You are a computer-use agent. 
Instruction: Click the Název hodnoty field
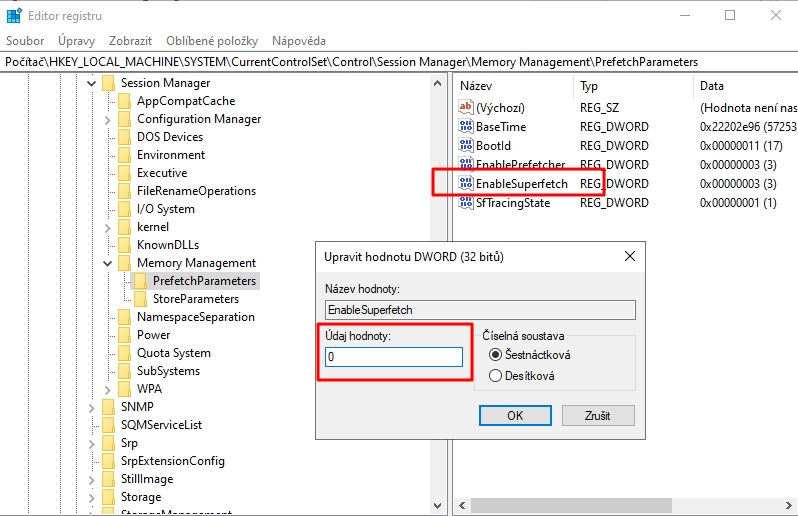(480, 310)
